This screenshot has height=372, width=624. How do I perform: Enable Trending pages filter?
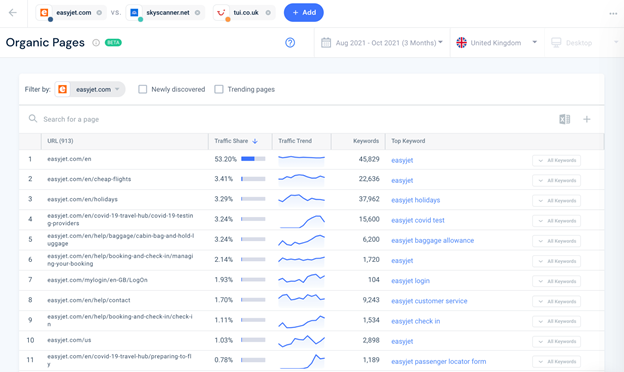pos(219,90)
